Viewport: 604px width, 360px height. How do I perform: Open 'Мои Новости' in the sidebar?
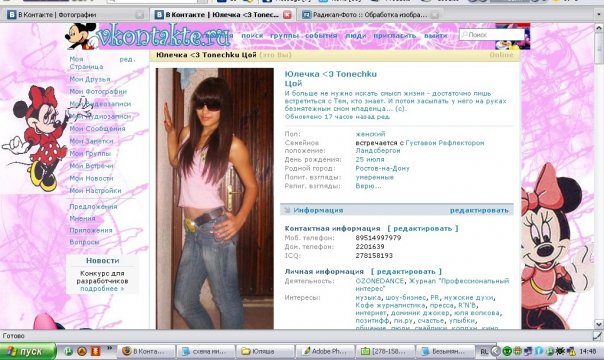pyautogui.click(x=91, y=178)
